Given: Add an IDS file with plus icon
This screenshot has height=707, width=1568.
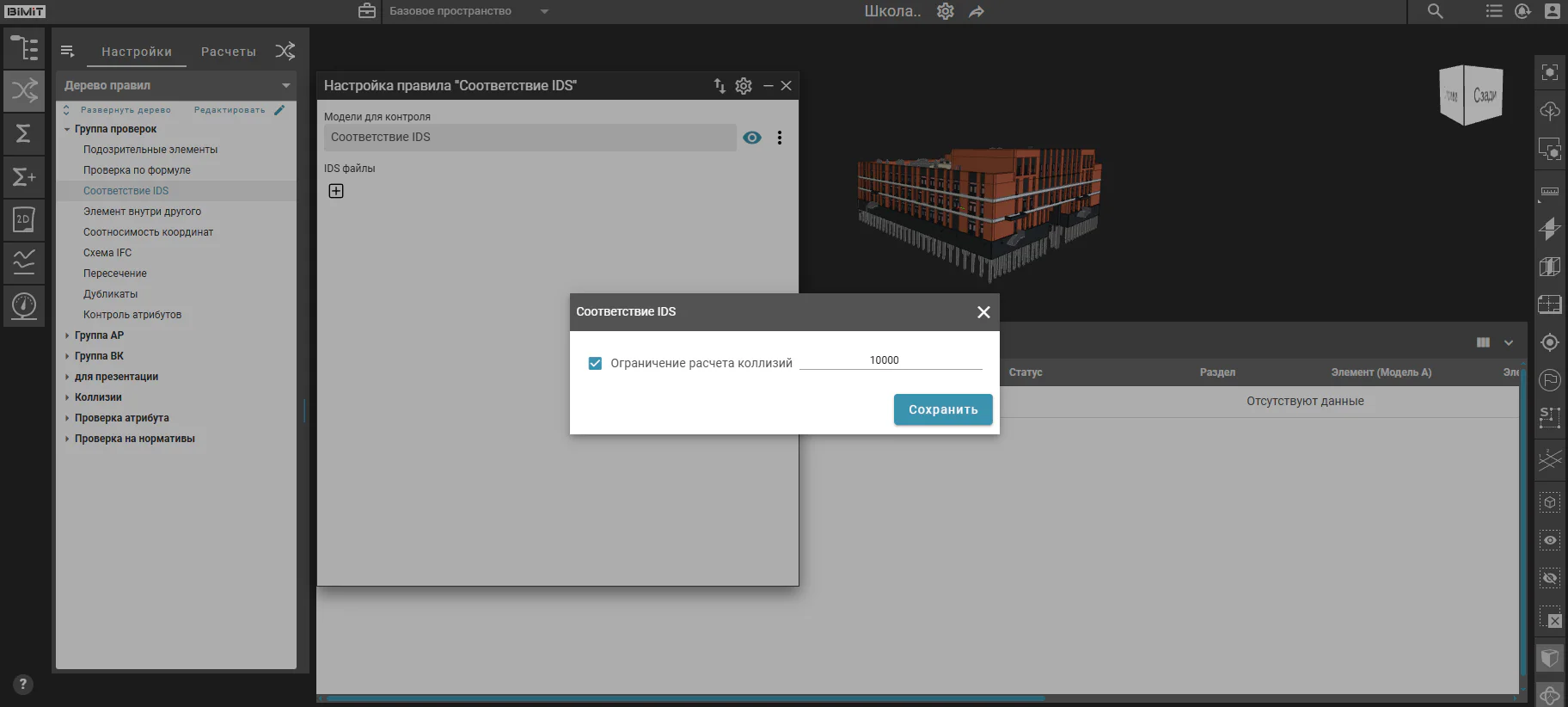Looking at the screenshot, I should [336, 191].
